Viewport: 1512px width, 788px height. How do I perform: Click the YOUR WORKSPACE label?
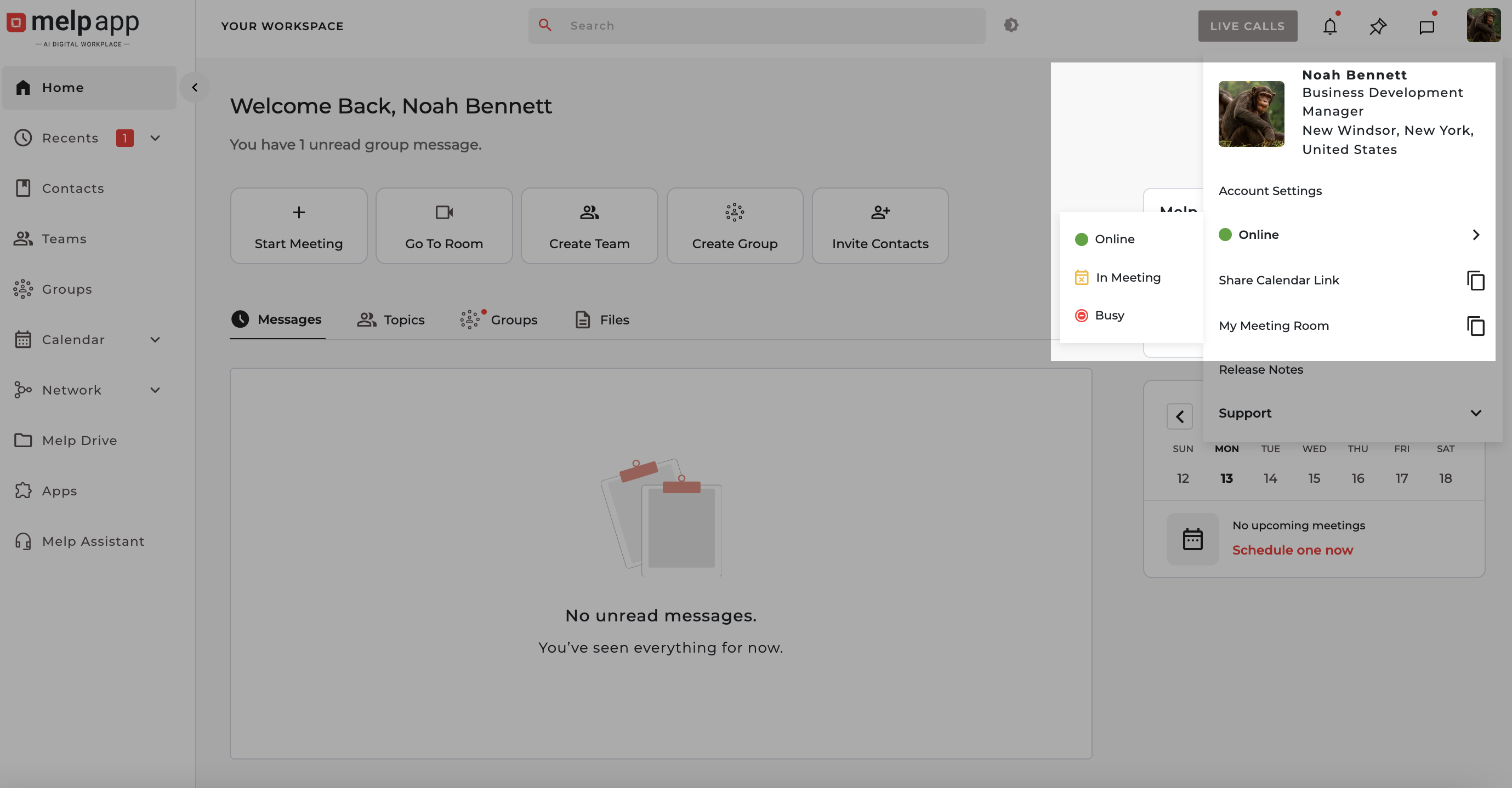[x=282, y=26]
